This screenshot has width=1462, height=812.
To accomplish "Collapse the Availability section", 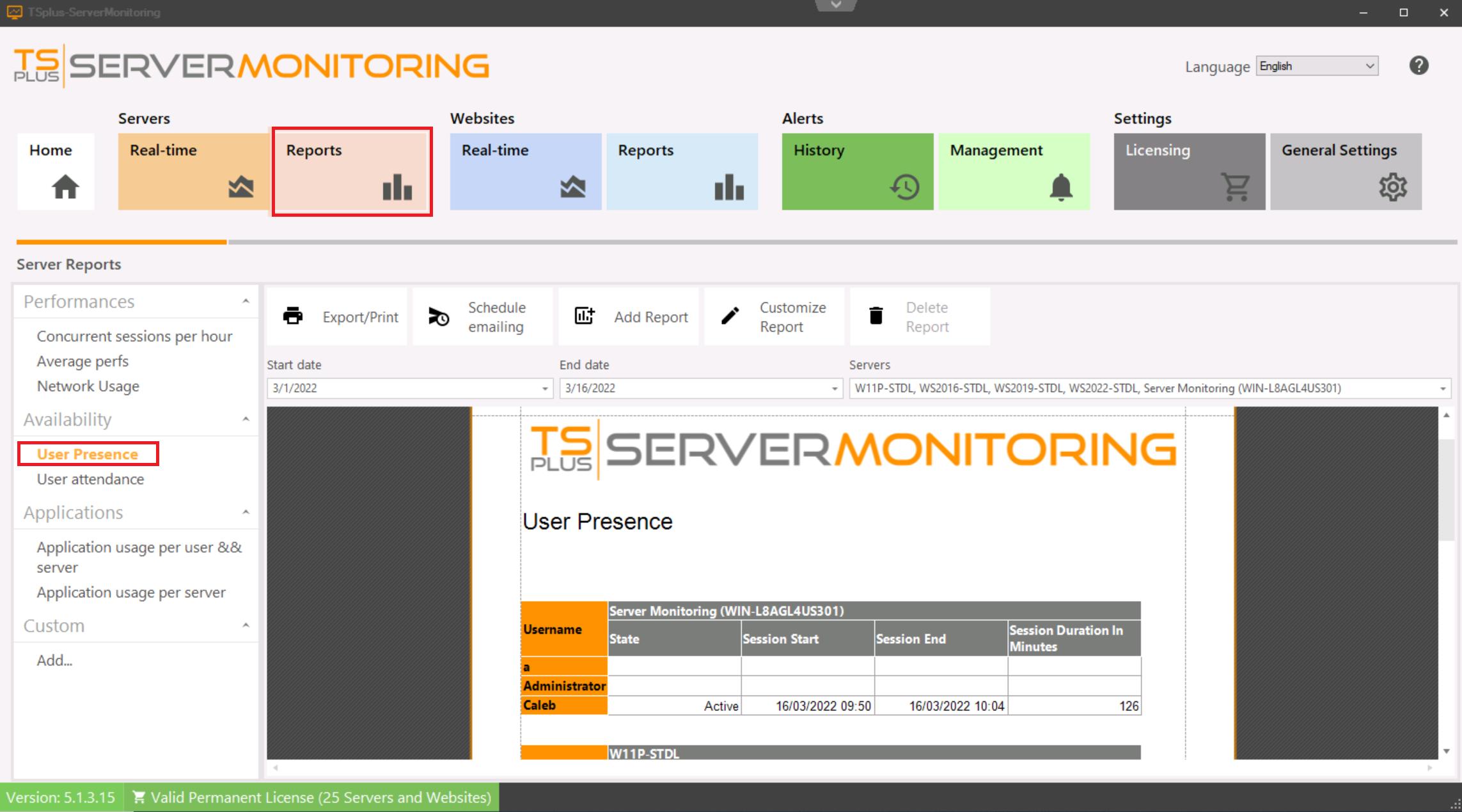I will pos(246,419).
